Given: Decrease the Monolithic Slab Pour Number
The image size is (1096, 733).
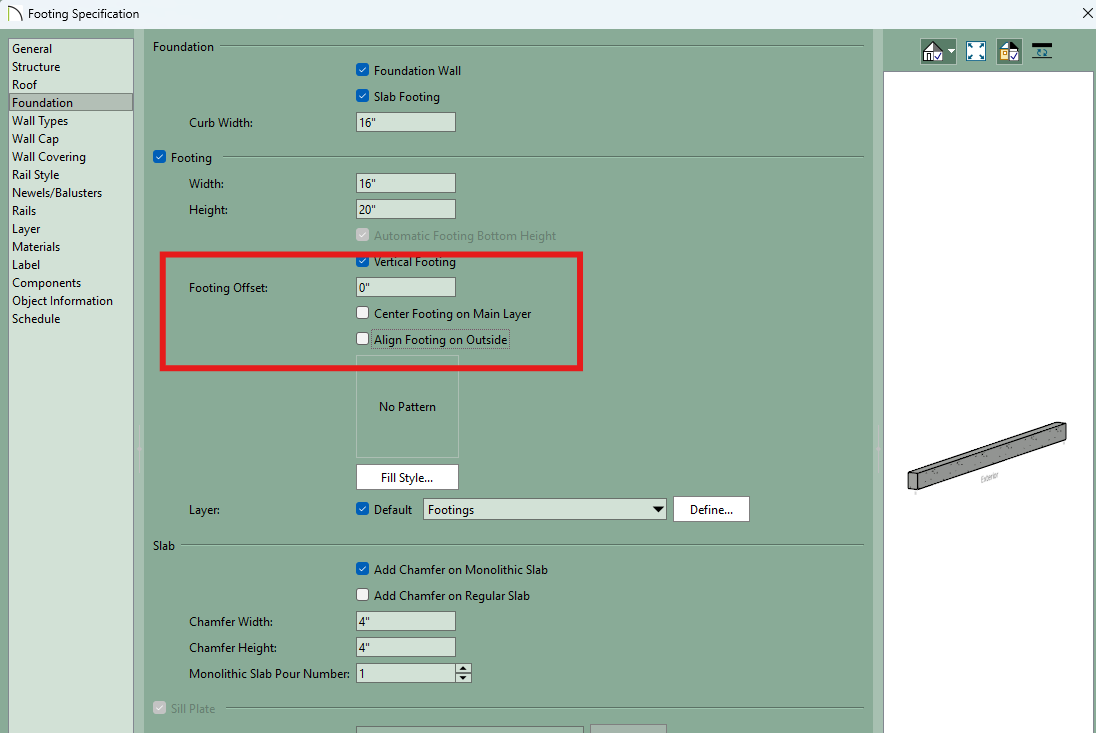Looking at the screenshot, I should 463,678.
